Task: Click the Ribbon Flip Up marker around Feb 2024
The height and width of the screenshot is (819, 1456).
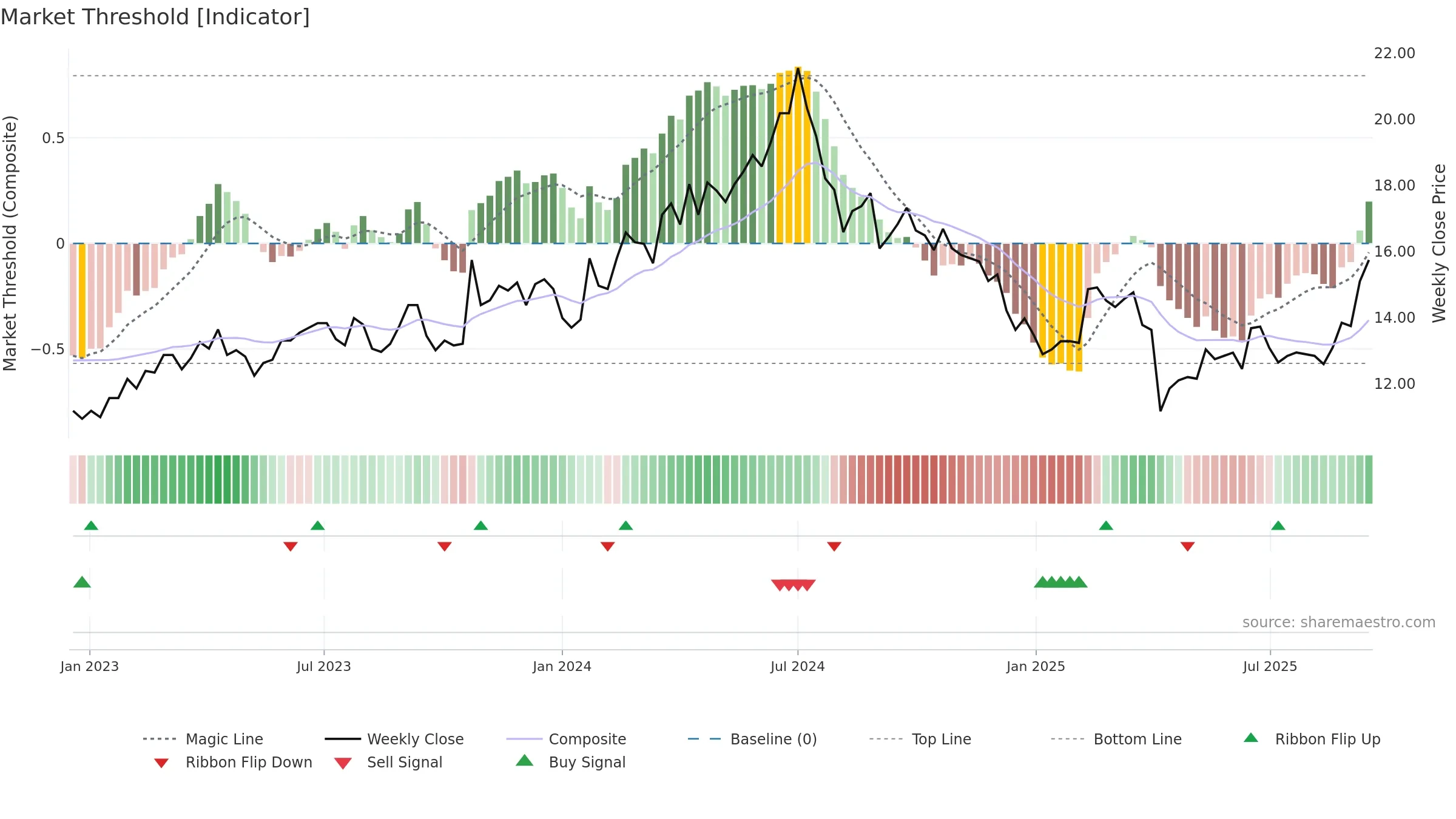Action: click(626, 525)
